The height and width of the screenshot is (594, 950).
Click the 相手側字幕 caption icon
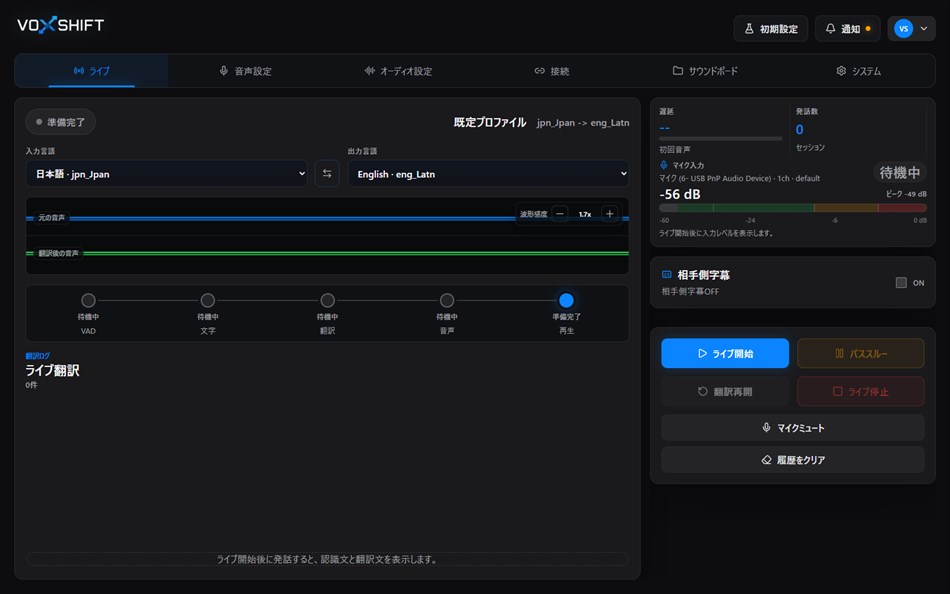pos(666,275)
